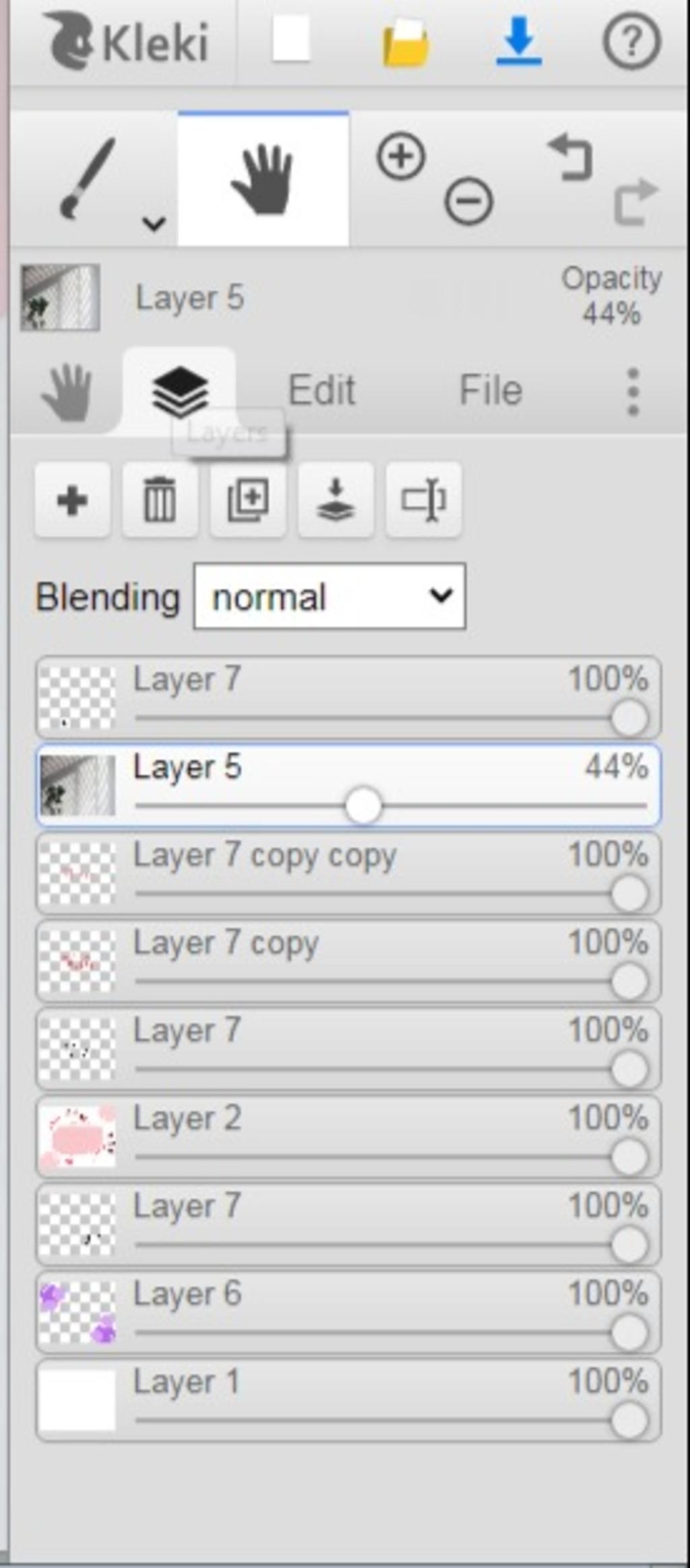
Task: Click the zoom out minus icon
Action: pyautogui.click(x=469, y=201)
